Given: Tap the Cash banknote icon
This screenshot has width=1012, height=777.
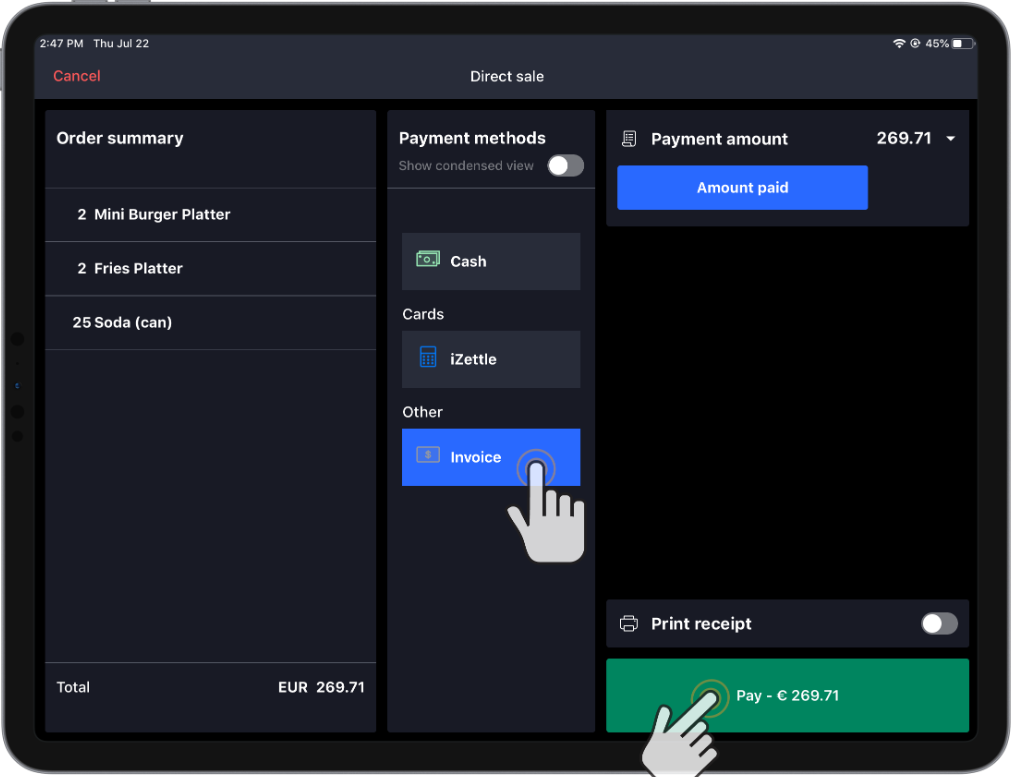Looking at the screenshot, I should coord(428,260).
